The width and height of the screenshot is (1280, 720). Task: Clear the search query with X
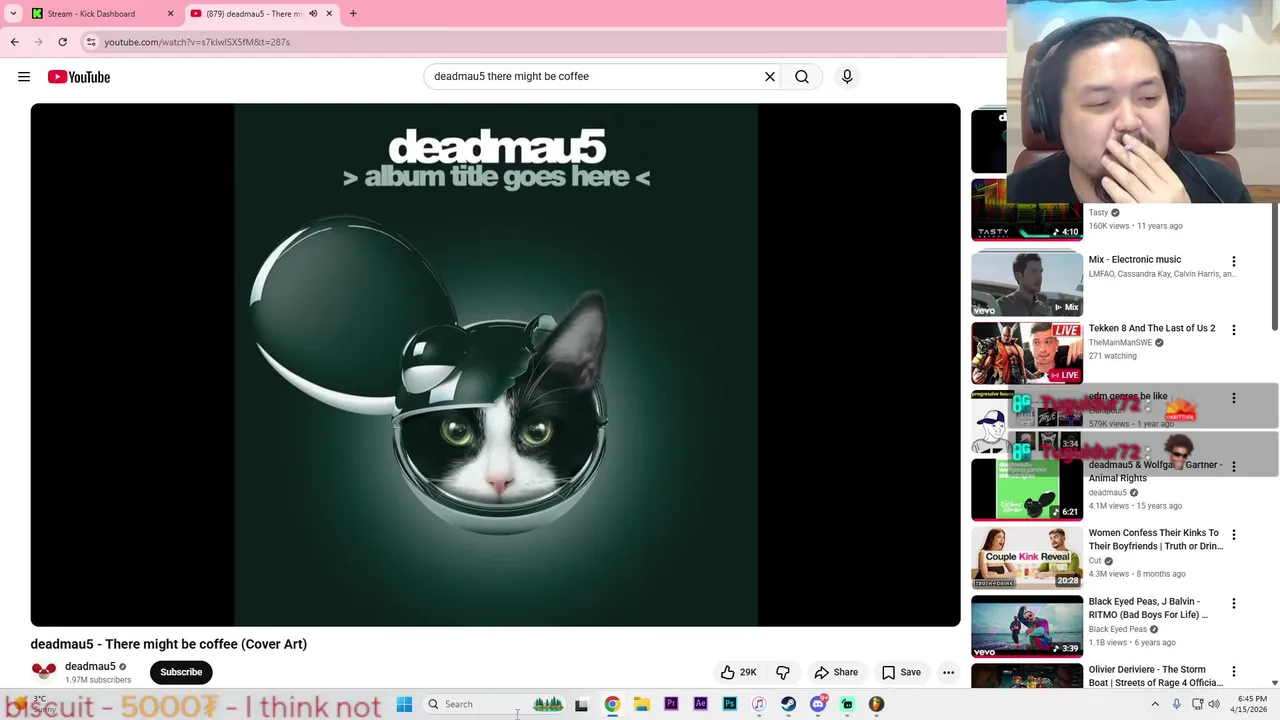click(x=770, y=76)
